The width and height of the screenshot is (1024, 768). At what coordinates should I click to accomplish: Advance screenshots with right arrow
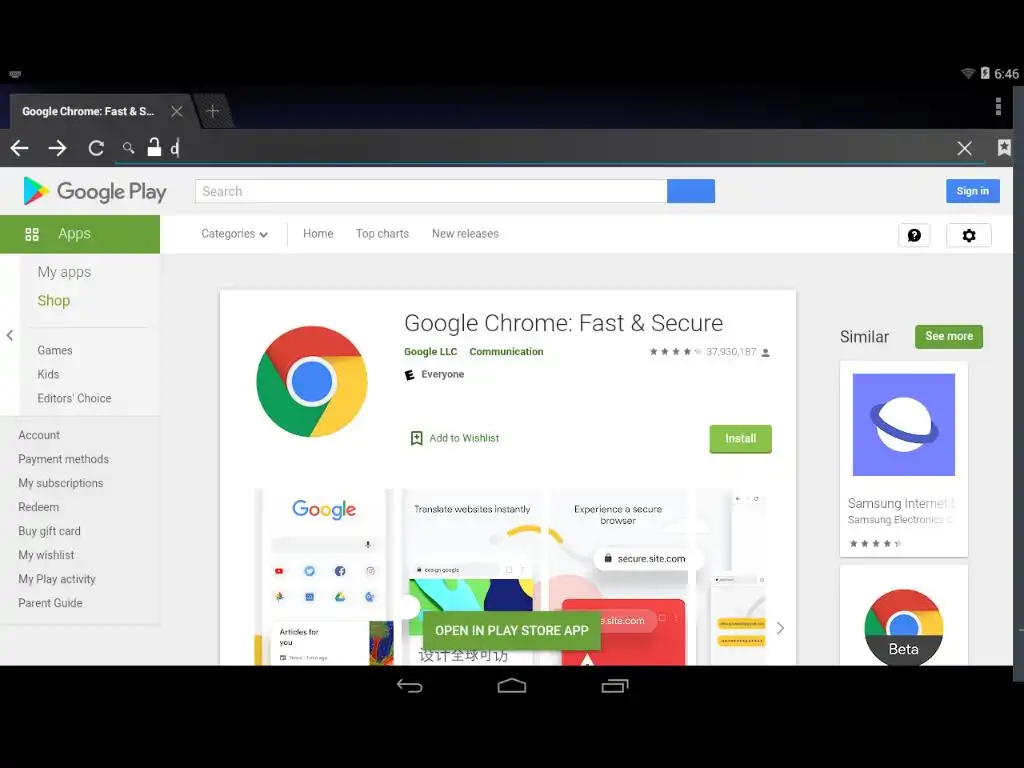(780, 628)
